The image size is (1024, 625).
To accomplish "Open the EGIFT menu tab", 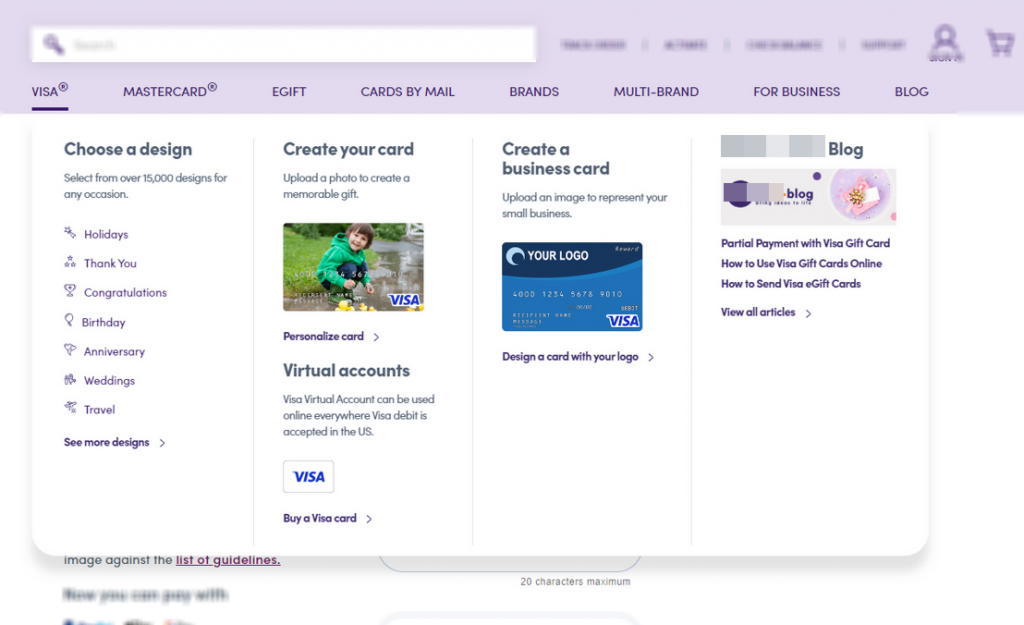I will pyautogui.click(x=289, y=91).
